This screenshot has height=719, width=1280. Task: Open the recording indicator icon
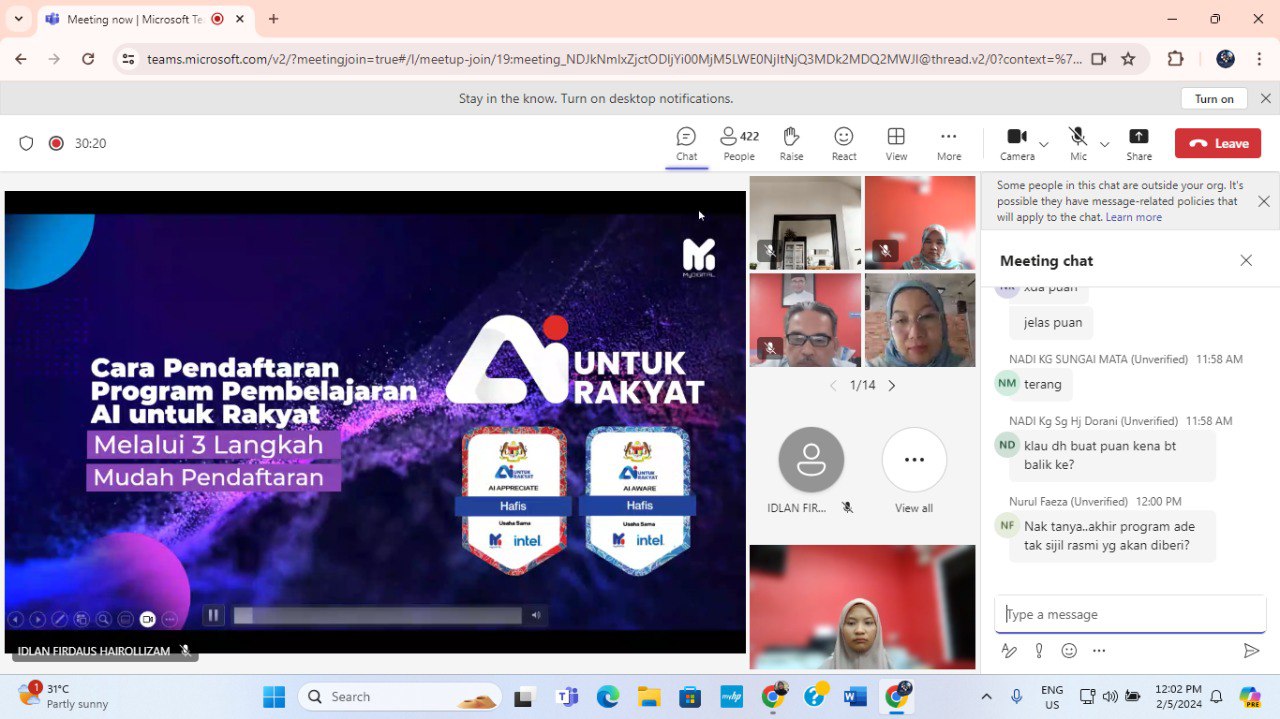[56, 143]
